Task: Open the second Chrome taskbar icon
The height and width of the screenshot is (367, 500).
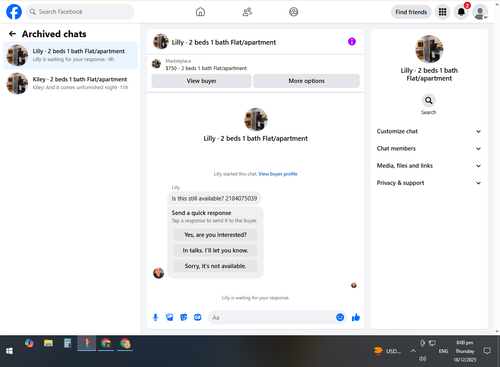Action: (125, 343)
